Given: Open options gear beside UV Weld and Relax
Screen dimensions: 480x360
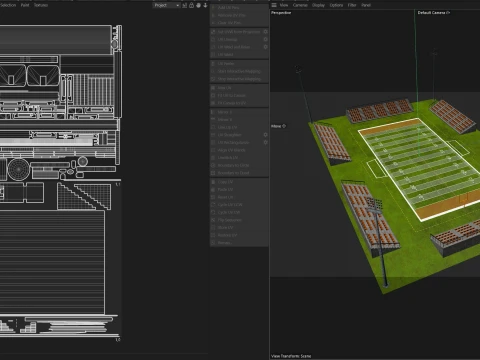Looking at the screenshot, I should [265, 47].
